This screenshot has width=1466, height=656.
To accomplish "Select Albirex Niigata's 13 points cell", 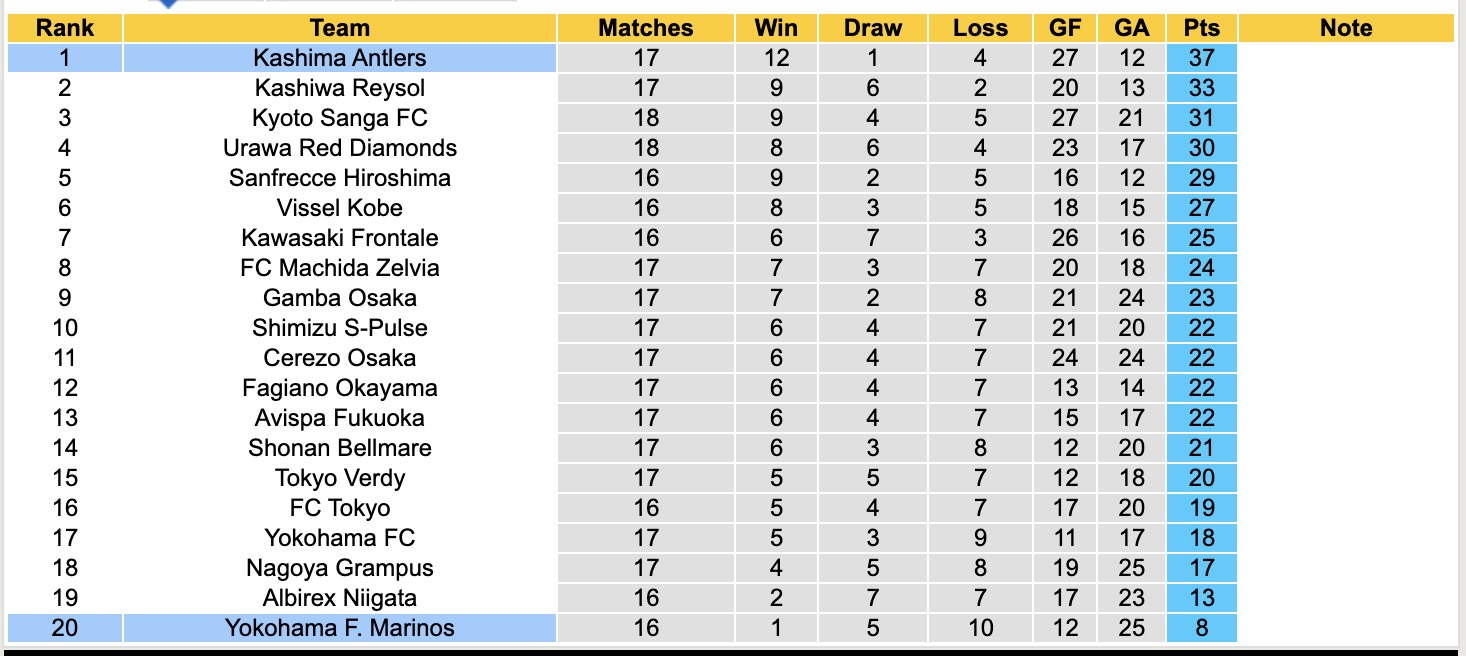I will pyautogui.click(x=1201, y=598).
